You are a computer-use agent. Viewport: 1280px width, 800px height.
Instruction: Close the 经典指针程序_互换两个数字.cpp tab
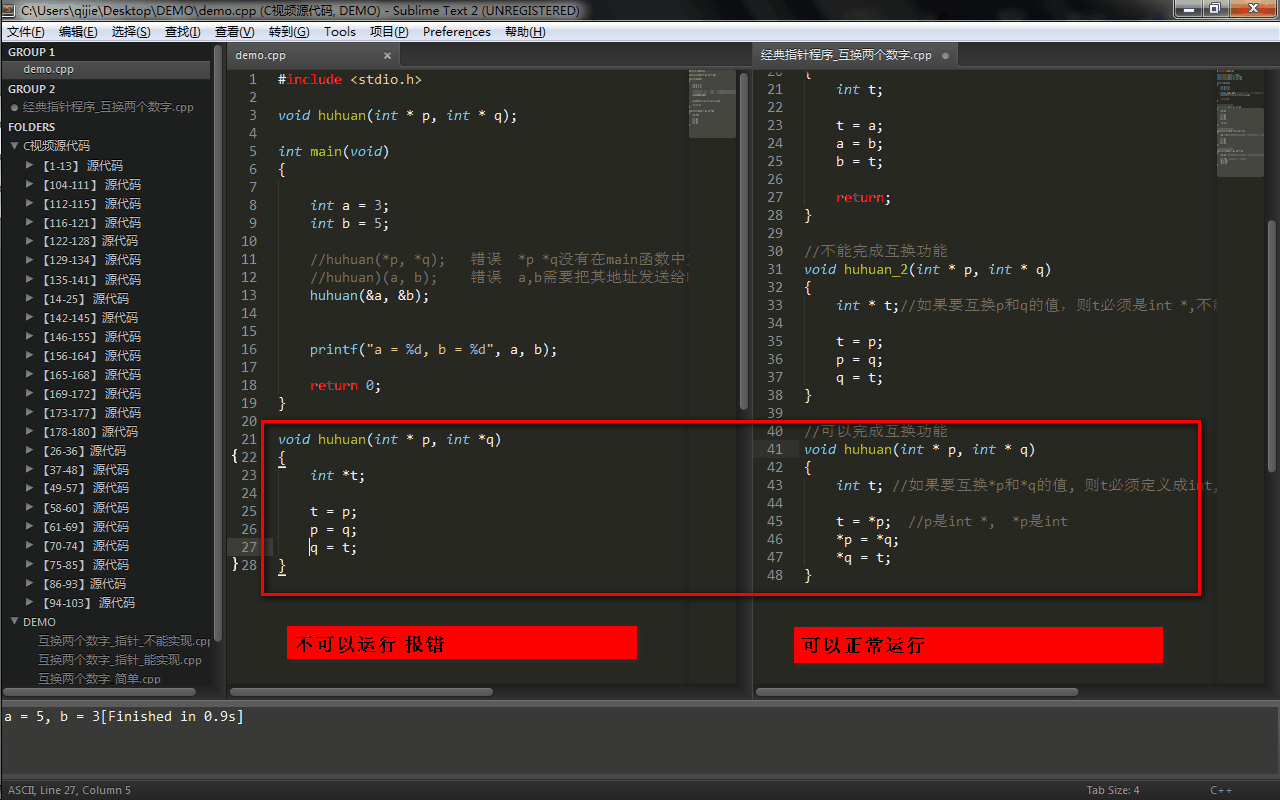coord(944,55)
